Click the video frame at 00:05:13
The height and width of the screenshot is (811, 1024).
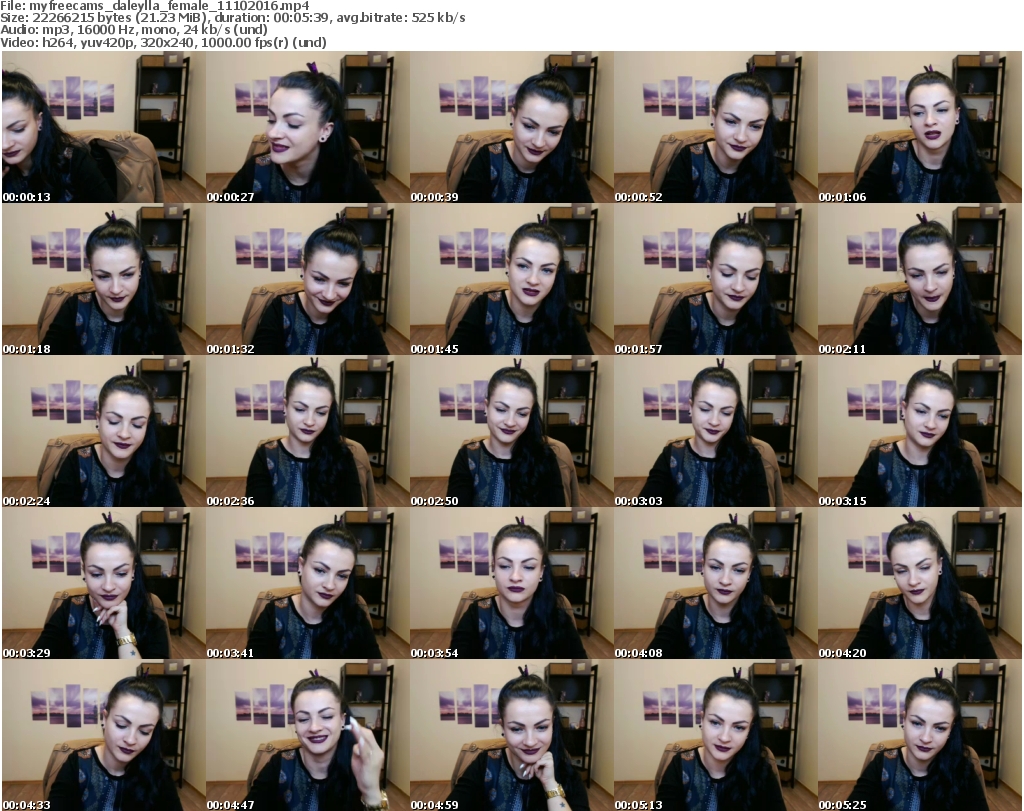(716, 735)
